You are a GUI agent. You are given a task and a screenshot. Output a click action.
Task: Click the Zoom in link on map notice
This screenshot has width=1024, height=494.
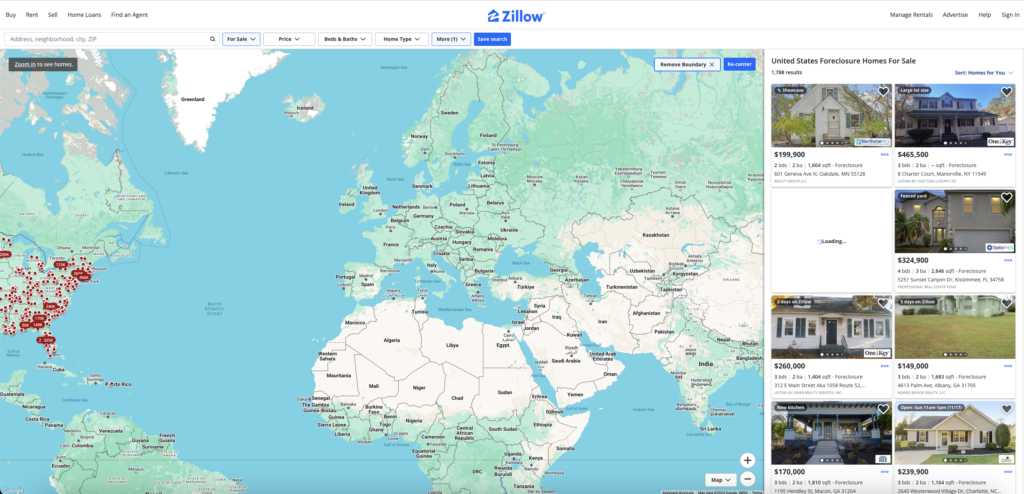pyautogui.click(x=25, y=65)
